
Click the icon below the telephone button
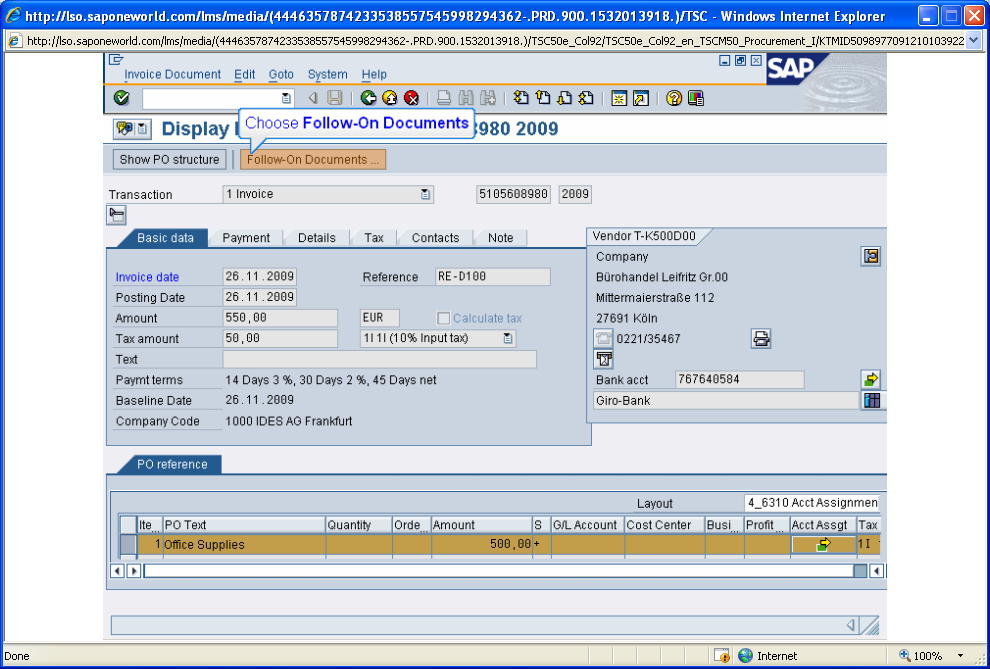604,359
